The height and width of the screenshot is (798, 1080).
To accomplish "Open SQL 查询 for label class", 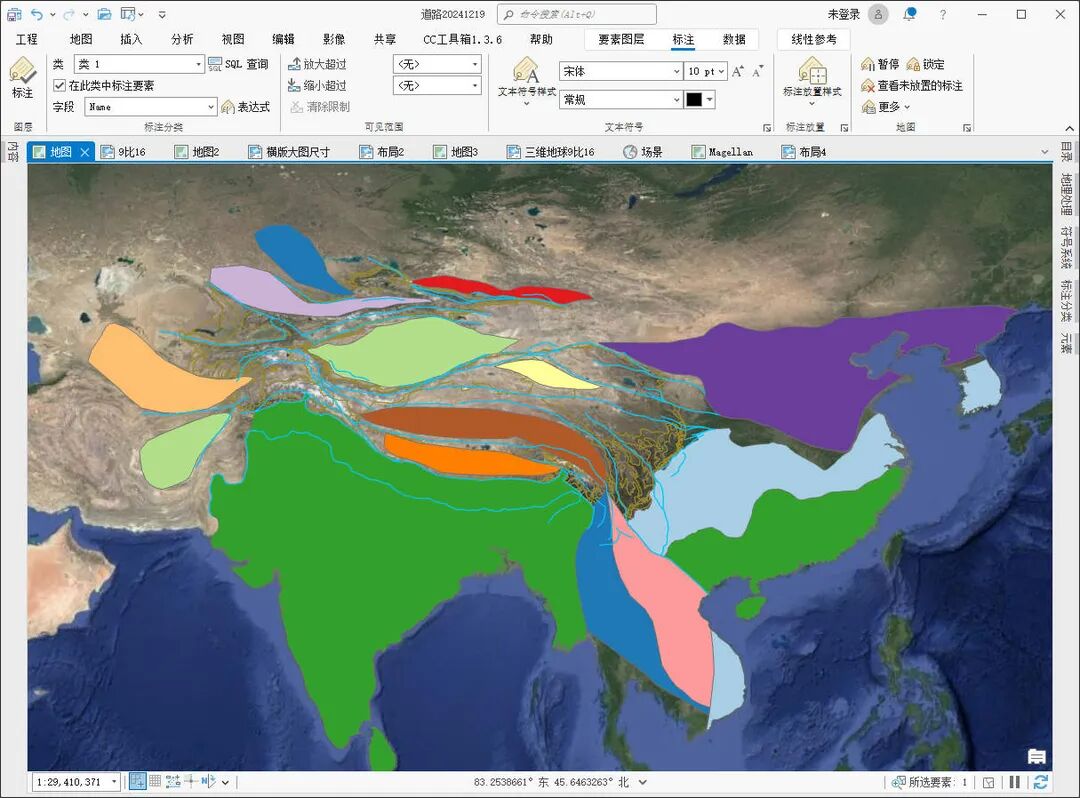I will pyautogui.click(x=238, y=64).
